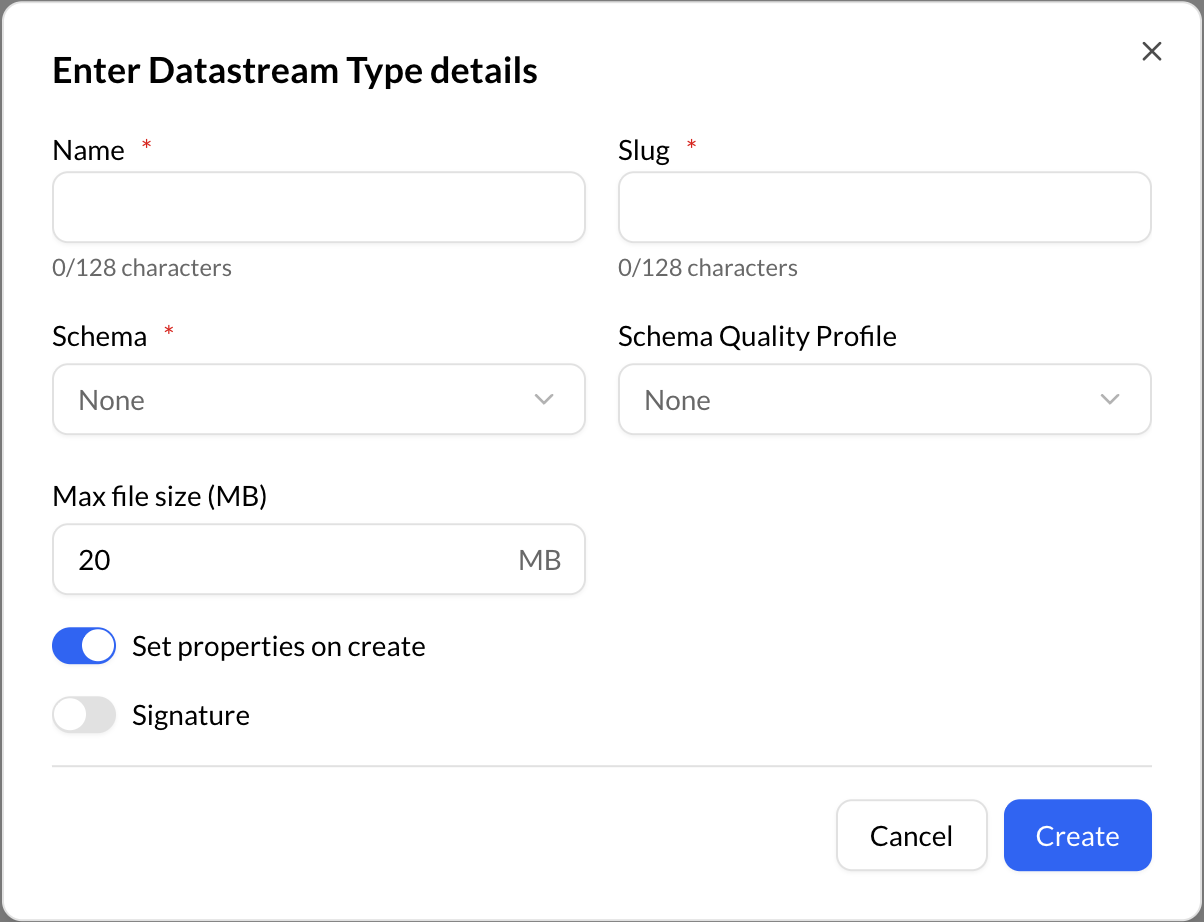The height and width of the screenshot is (922, 1204).
Task: Click the close X icon
Action: click(x=1151, y=51)
